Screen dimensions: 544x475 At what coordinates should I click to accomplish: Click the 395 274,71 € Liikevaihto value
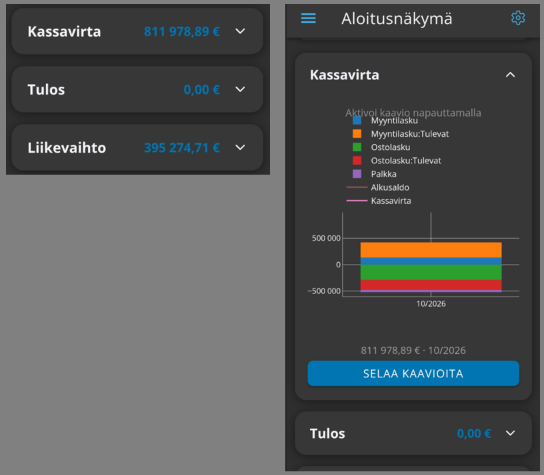[182, 148]
